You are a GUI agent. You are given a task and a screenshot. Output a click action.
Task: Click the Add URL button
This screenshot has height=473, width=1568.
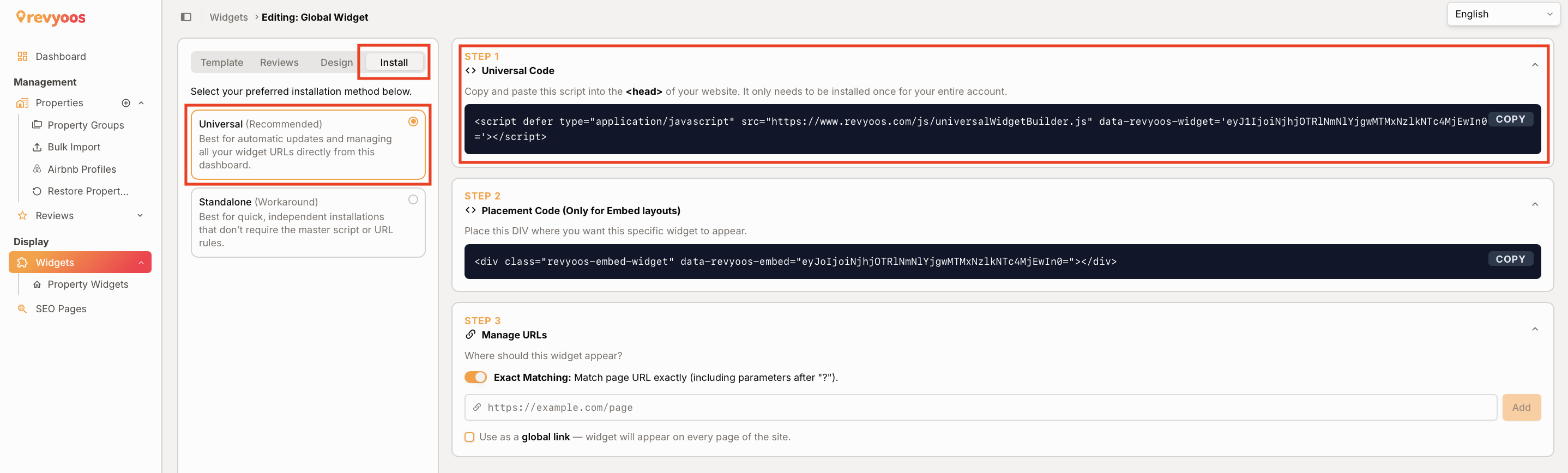point(1521,407)
